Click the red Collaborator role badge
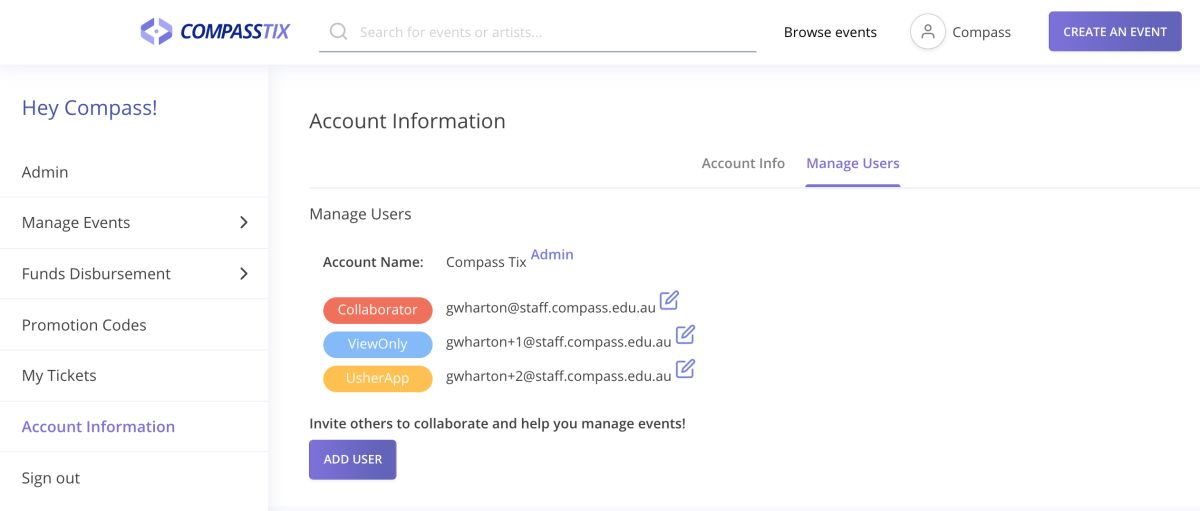 (x=377, y=310)
